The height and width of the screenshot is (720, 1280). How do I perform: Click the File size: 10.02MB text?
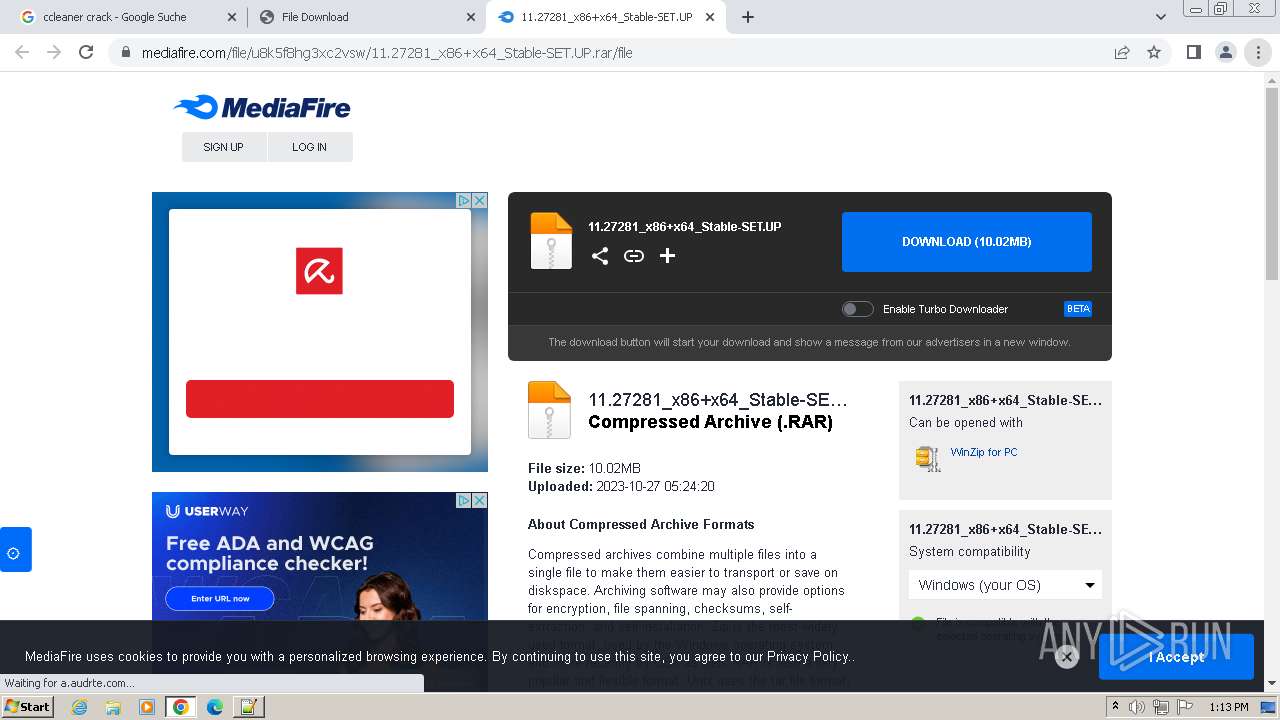click(584, 468)
